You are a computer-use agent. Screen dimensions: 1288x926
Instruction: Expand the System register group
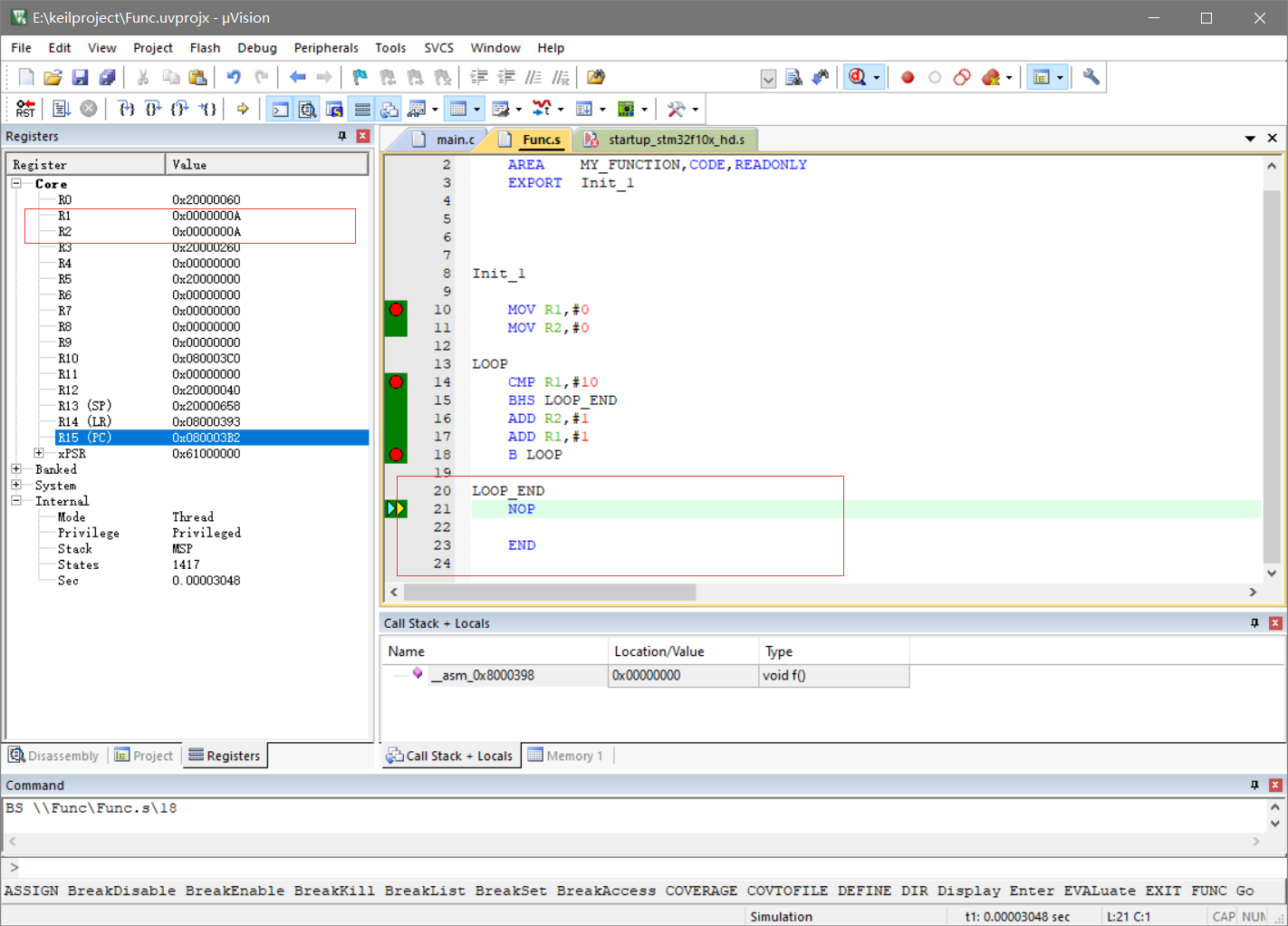click(16, 485)
